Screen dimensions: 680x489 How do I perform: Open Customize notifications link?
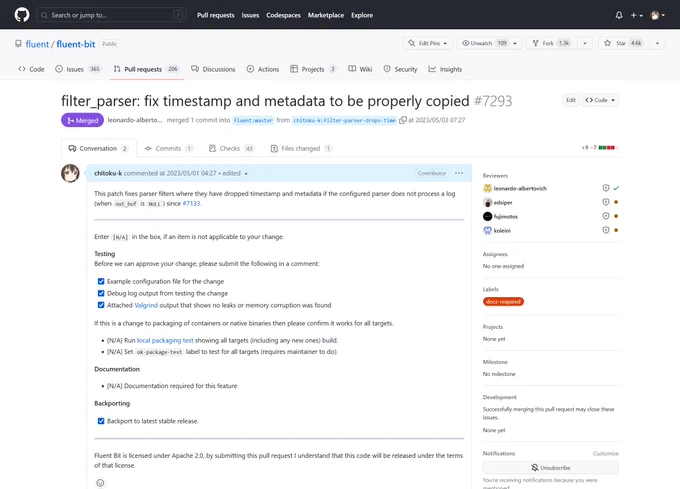[606, 453]
